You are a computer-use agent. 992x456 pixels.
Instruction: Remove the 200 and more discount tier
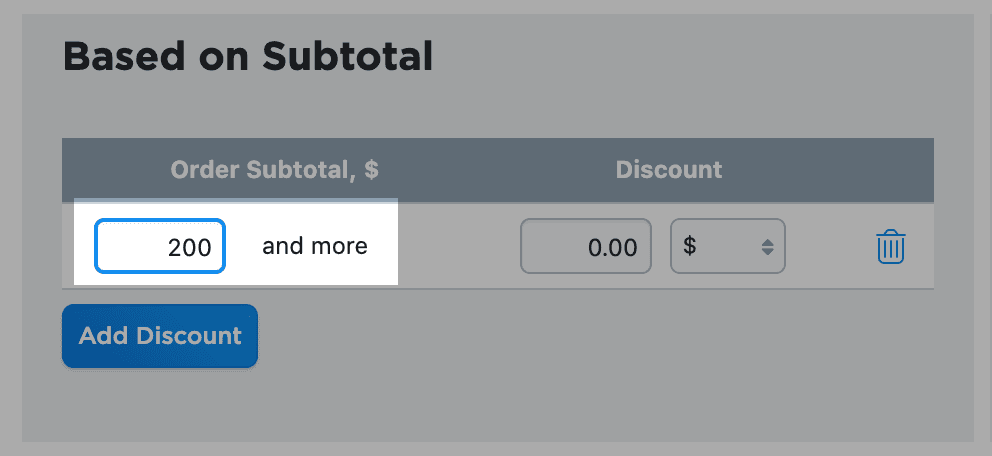tap(890, 246)
